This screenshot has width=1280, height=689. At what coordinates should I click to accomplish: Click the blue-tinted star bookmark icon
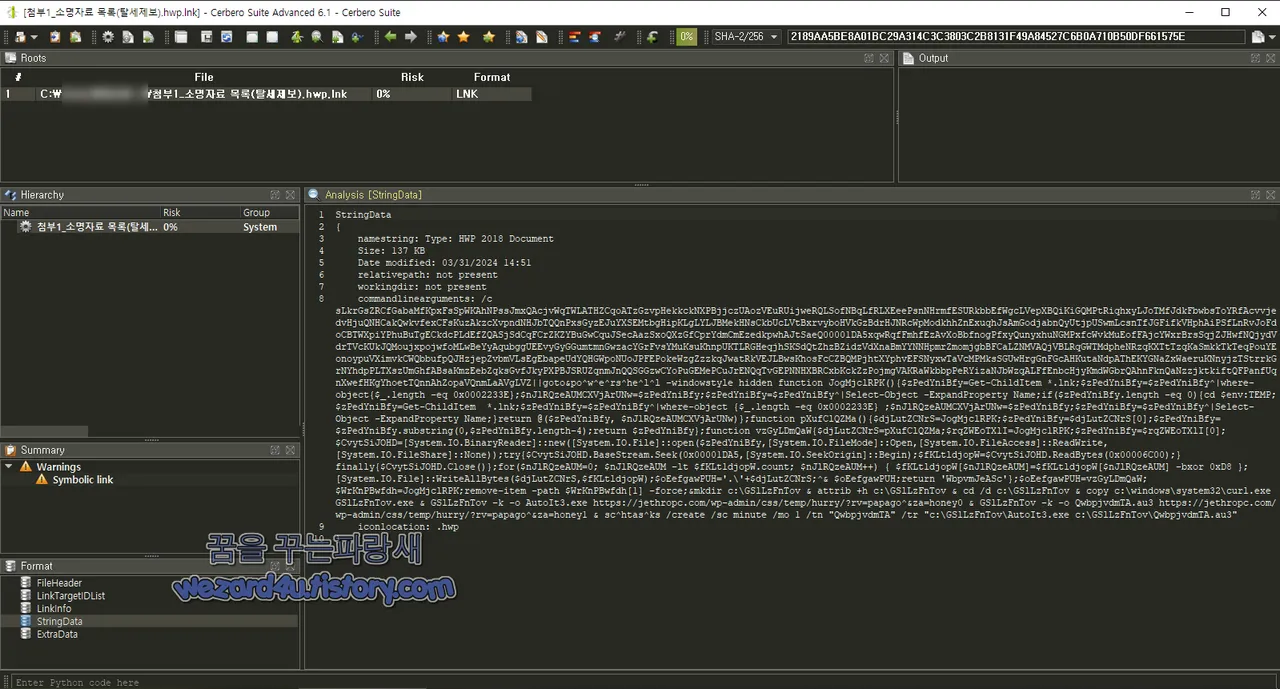[x=443, y=37]
